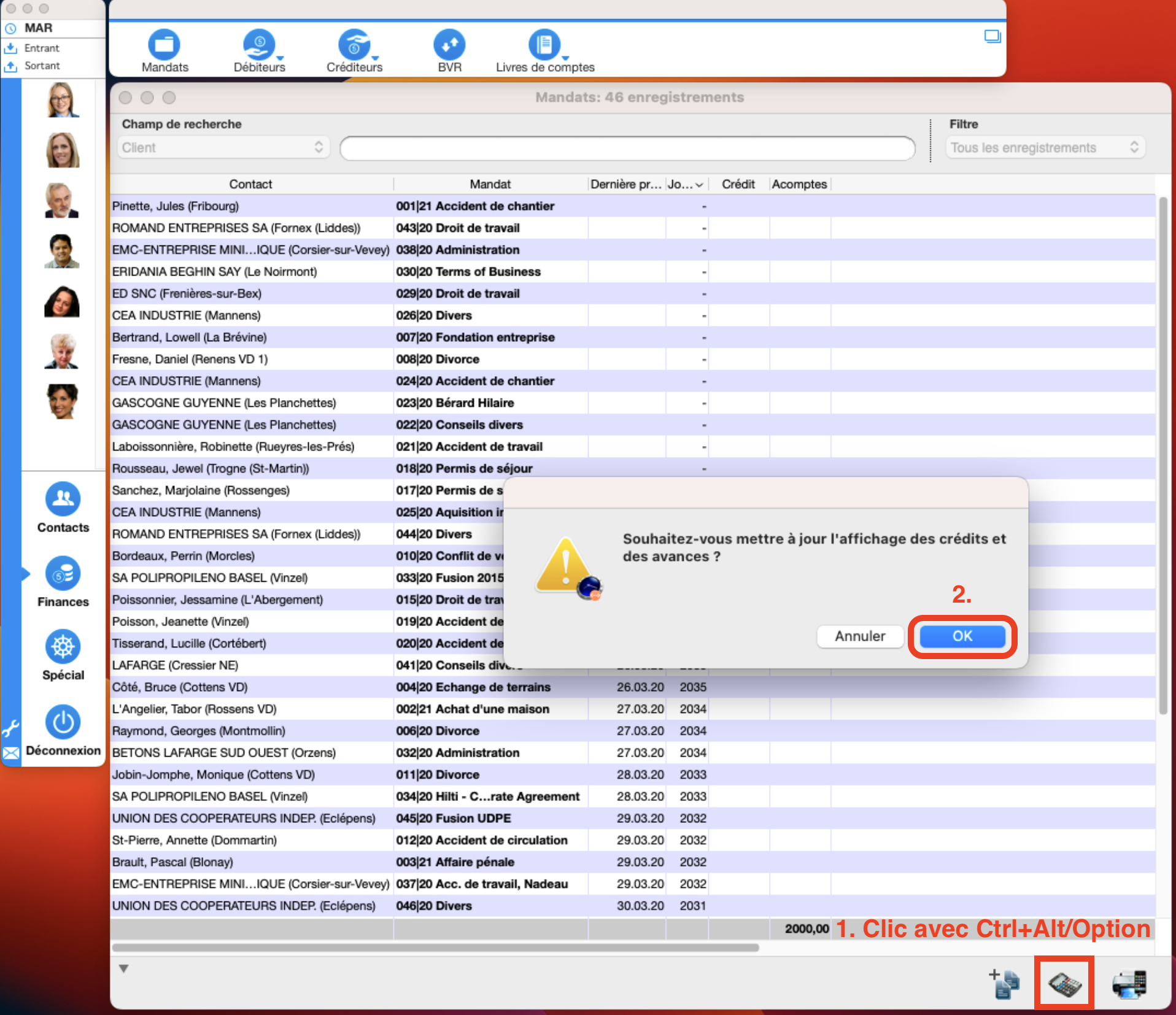1176x1015 pixels.
Task: Click the Déconnexion power icon
Action: point(63,722)
